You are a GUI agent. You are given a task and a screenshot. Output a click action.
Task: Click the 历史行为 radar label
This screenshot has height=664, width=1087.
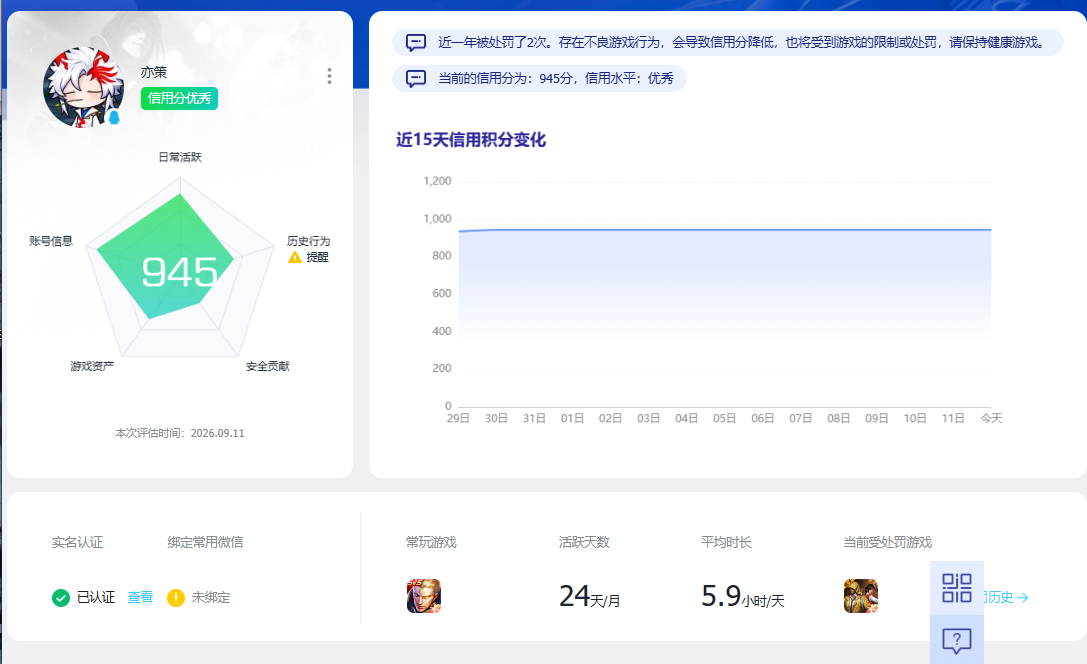tap(308, 241)
